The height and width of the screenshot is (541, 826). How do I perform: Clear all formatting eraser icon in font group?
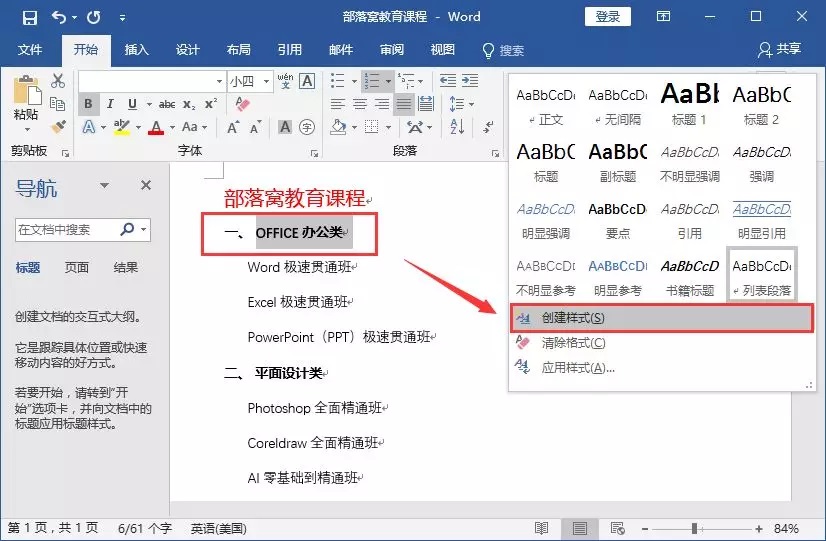click(242, 104)
